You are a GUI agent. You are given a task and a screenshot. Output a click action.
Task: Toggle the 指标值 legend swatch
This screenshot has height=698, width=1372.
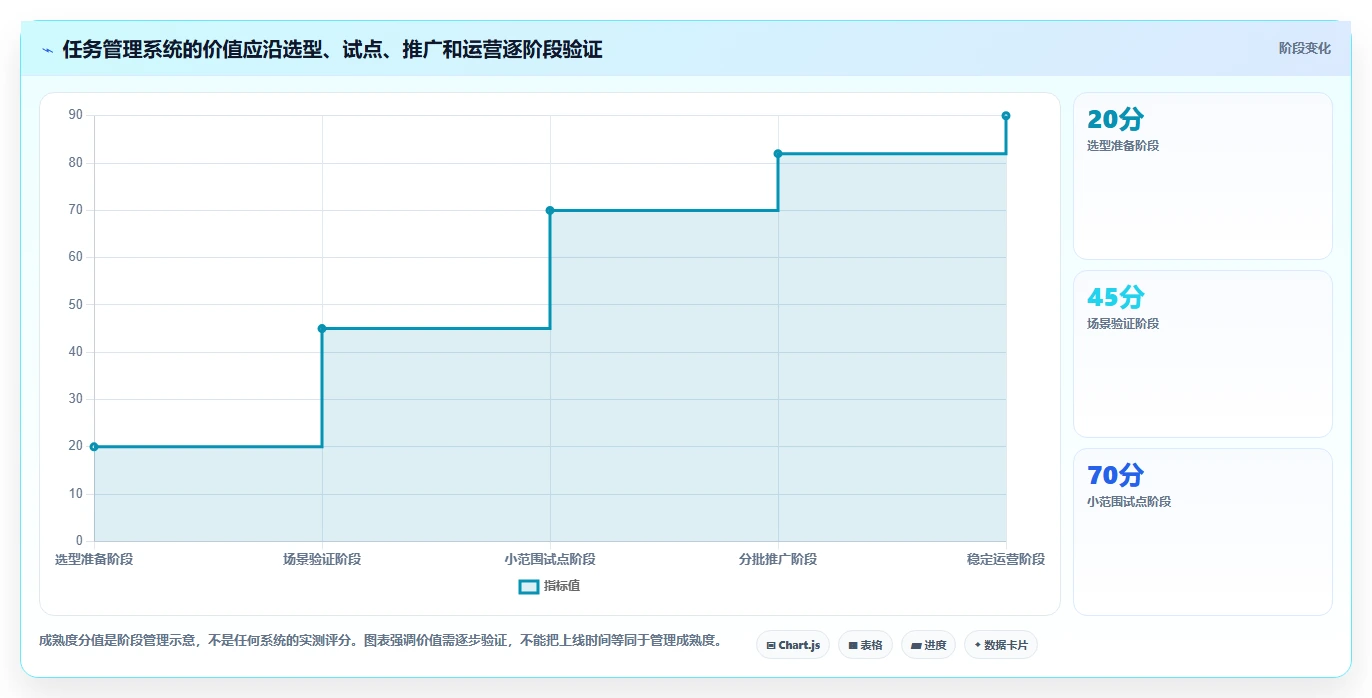point(529,586)
